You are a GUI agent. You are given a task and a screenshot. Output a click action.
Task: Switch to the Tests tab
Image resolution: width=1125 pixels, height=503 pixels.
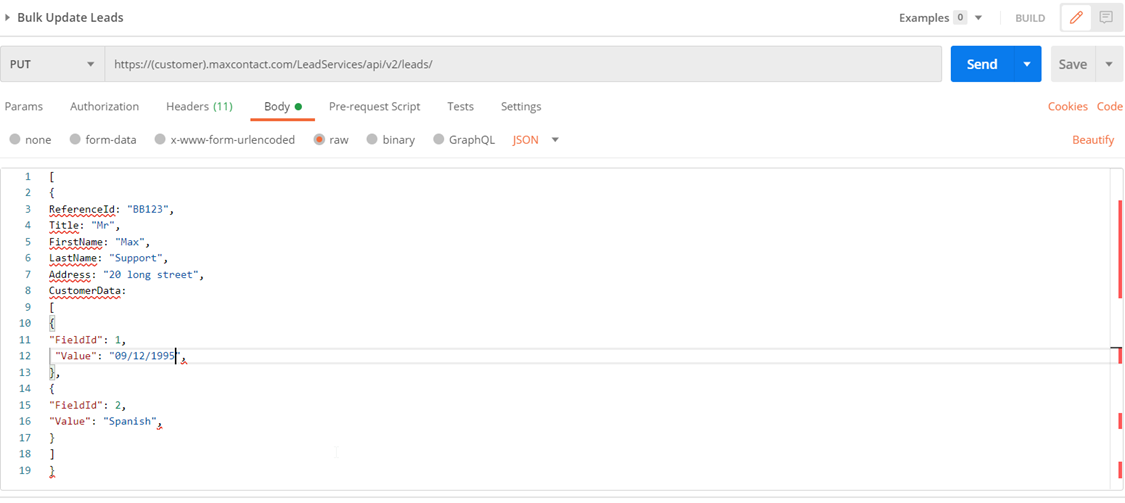coord(461,106)
